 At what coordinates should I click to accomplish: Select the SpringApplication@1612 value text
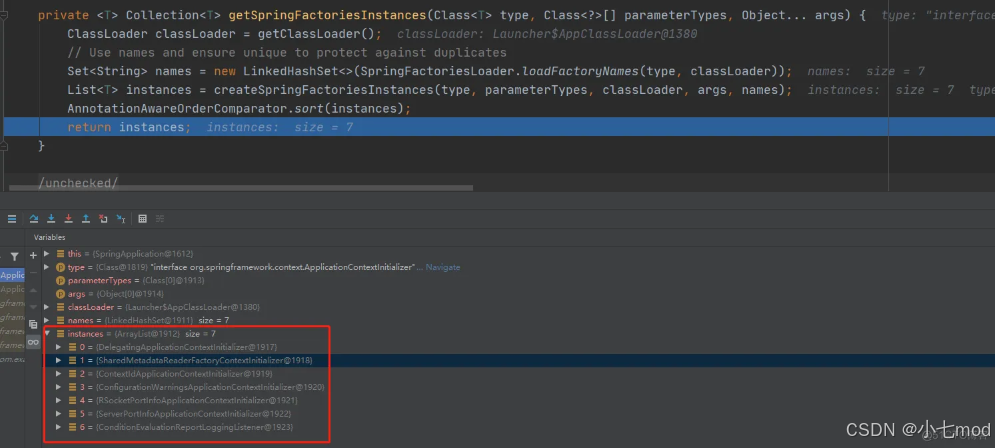[x=142, y=254]
